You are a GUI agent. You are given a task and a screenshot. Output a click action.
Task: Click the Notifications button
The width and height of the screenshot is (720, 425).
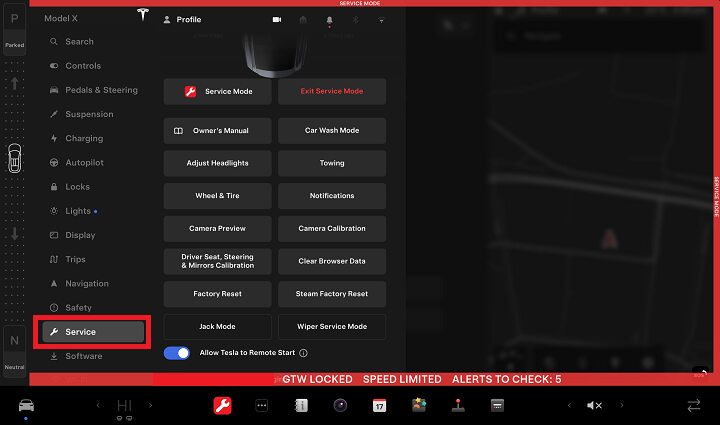click(x=332, y=196)
